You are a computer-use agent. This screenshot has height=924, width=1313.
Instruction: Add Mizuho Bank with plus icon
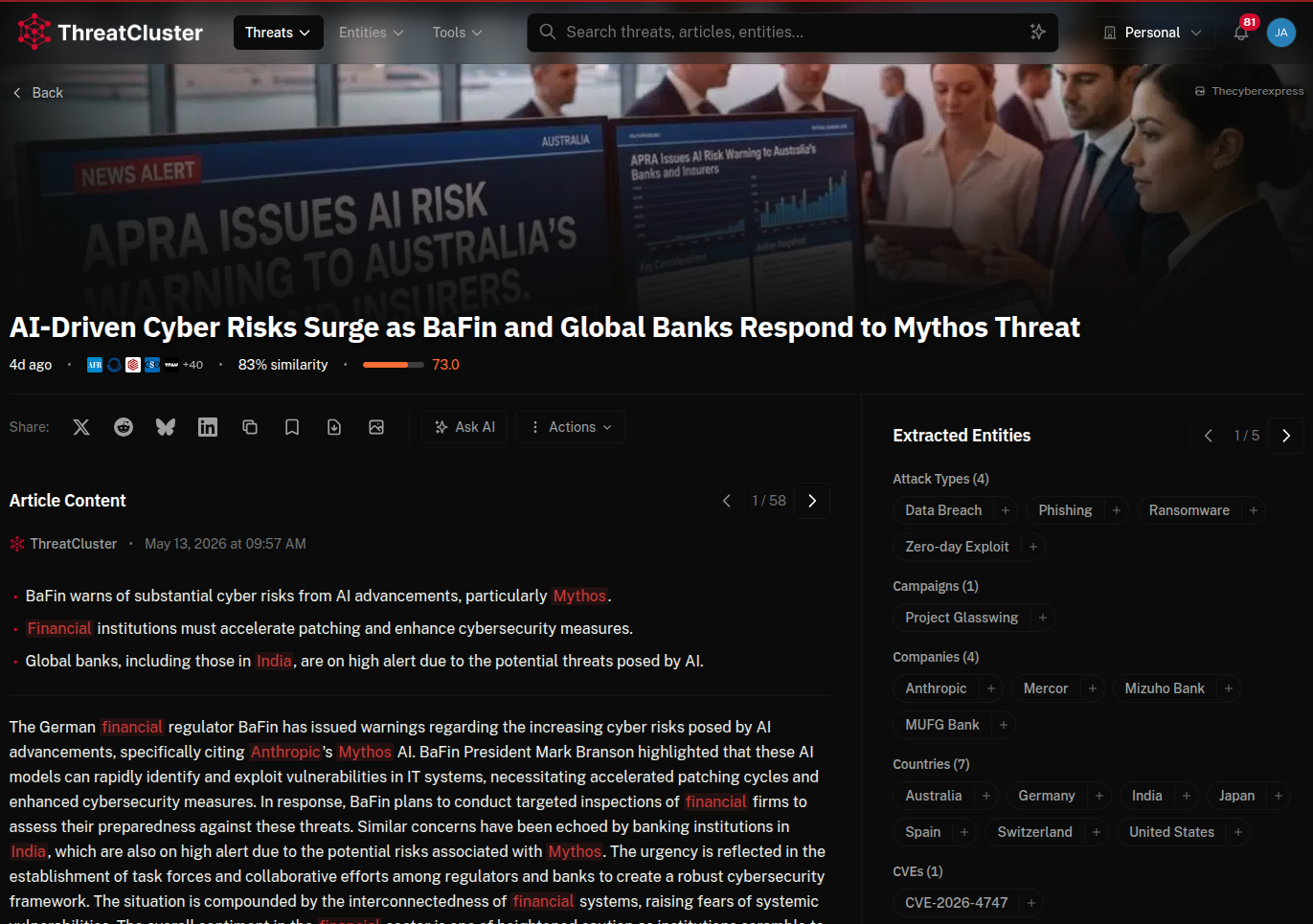click(x=1229, y=688)
